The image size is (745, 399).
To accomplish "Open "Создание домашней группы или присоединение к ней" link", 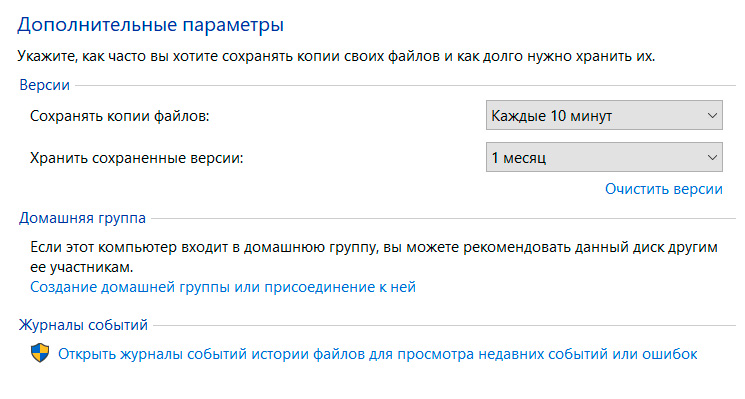I will click(223, 287).
